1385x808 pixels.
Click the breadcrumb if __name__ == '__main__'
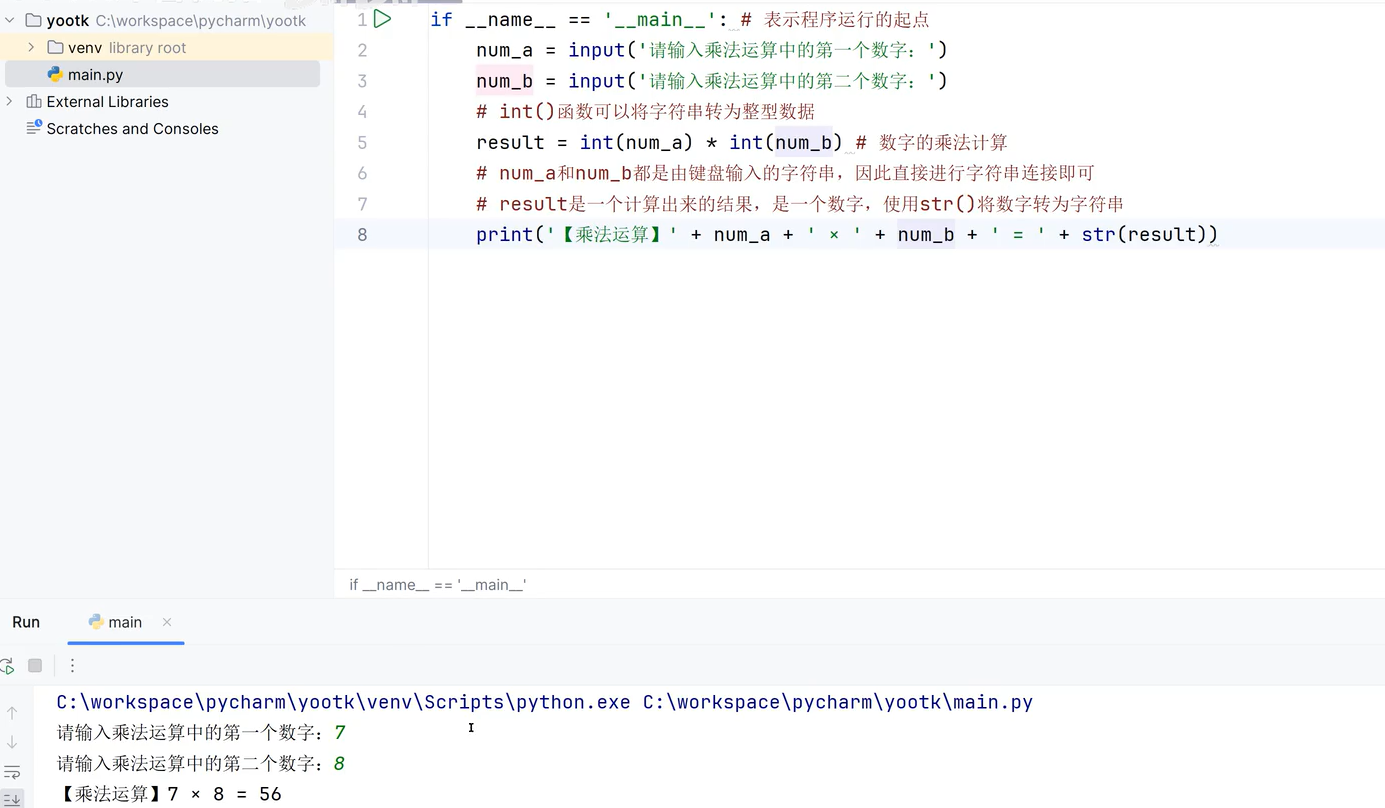tap(438, 585)
